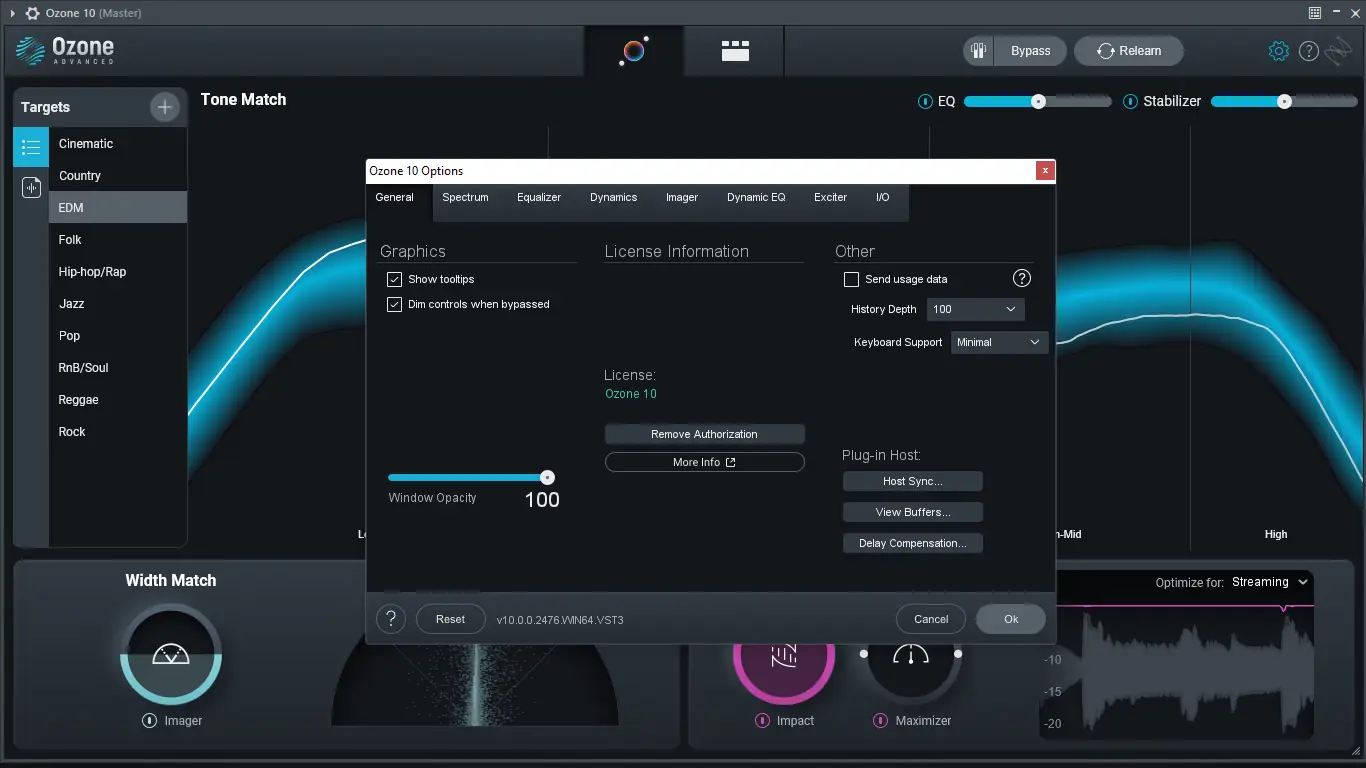The image size is (1366, 768).
Task: Switch to the Dynamics options tab
Action: (613, 197)
